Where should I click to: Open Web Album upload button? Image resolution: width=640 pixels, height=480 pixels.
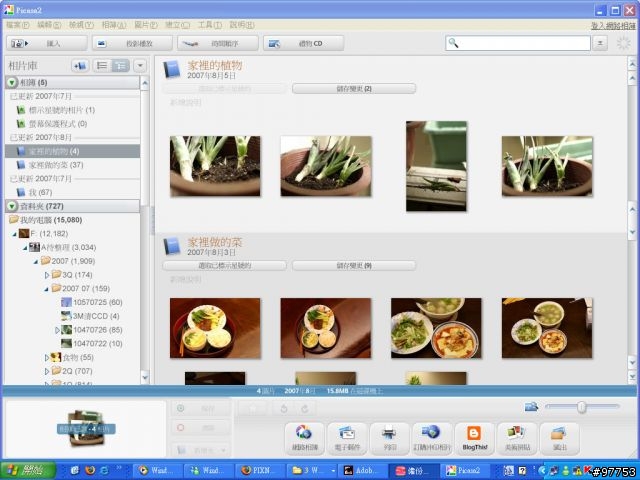pos(305,438)
